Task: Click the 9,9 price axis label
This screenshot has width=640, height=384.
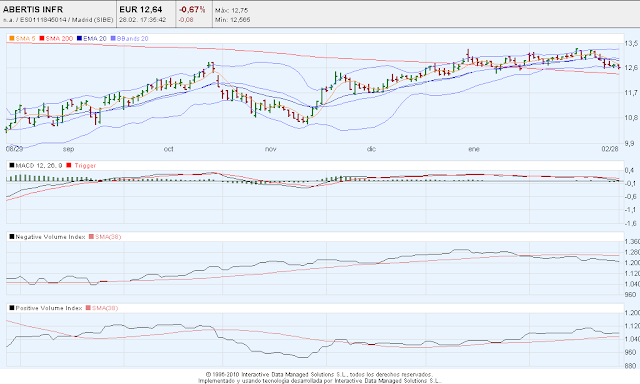Action: tap(631, 144)
